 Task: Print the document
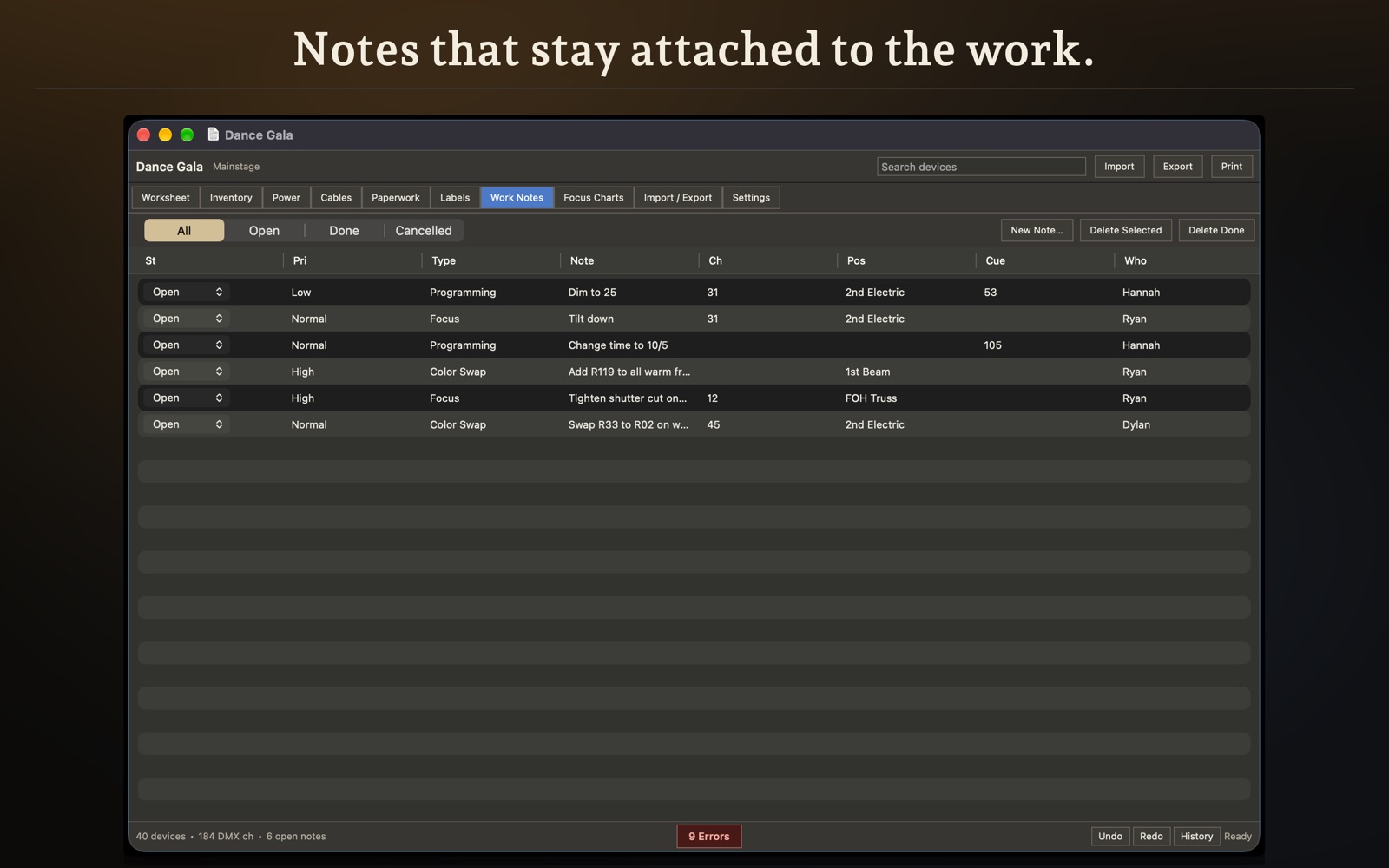click(x=1232, y=167)
